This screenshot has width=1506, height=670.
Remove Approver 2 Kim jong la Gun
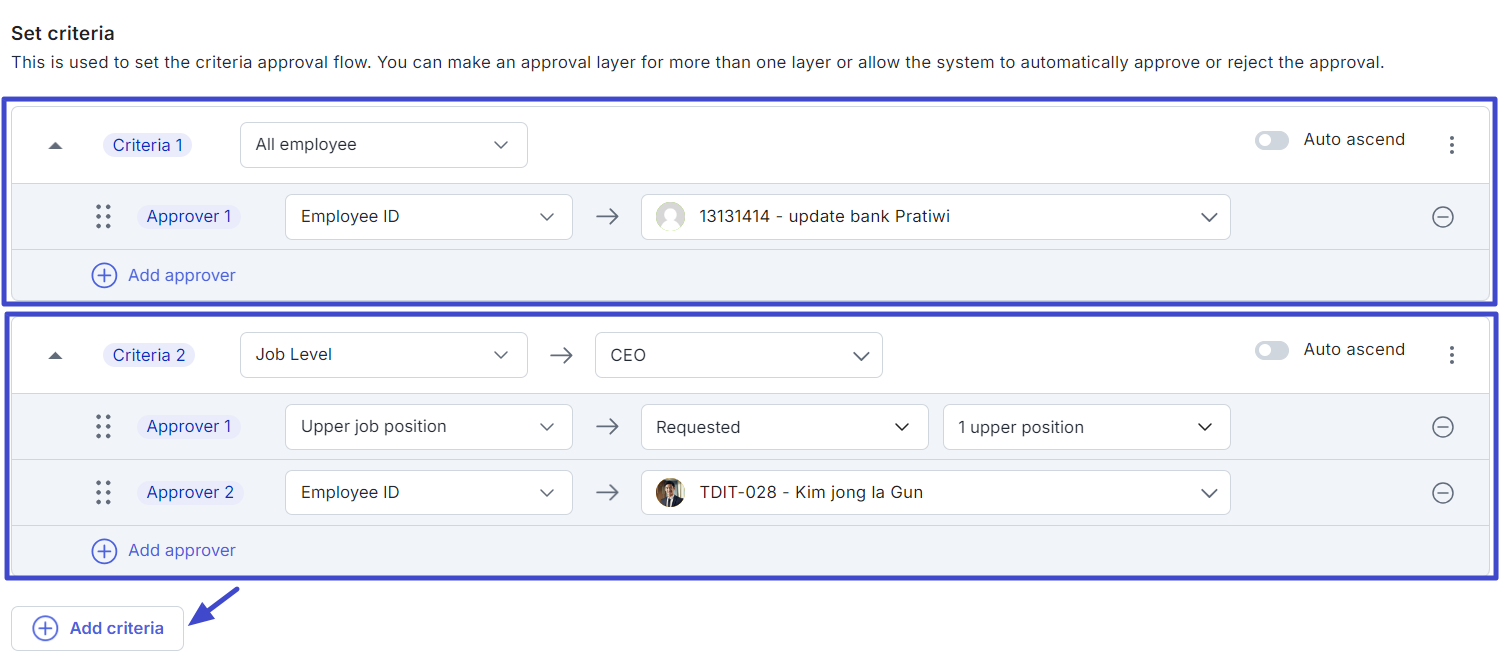(1442, 493)
